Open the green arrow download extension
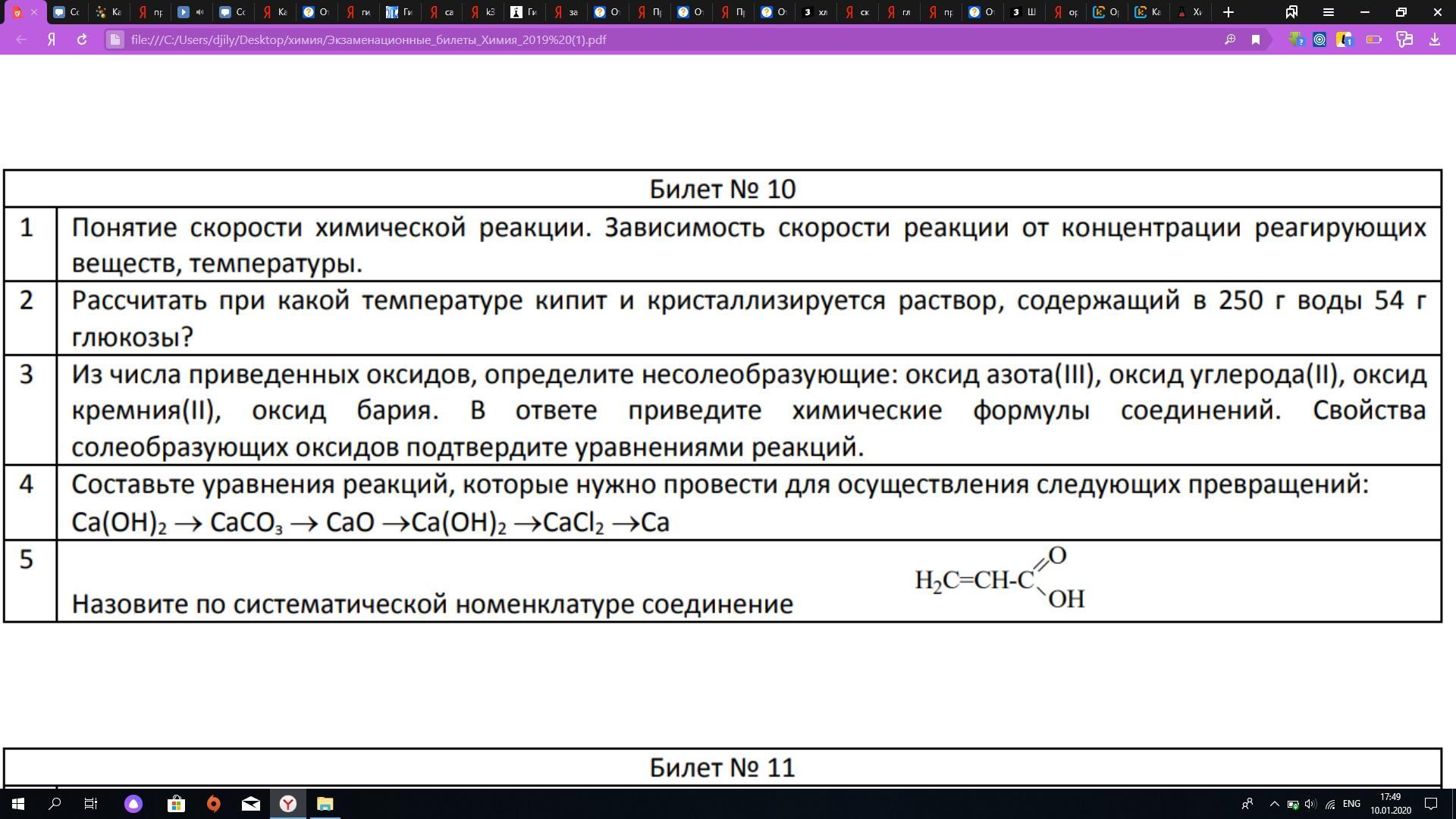The image size is (1456, 819). (x=1296, y=39)
